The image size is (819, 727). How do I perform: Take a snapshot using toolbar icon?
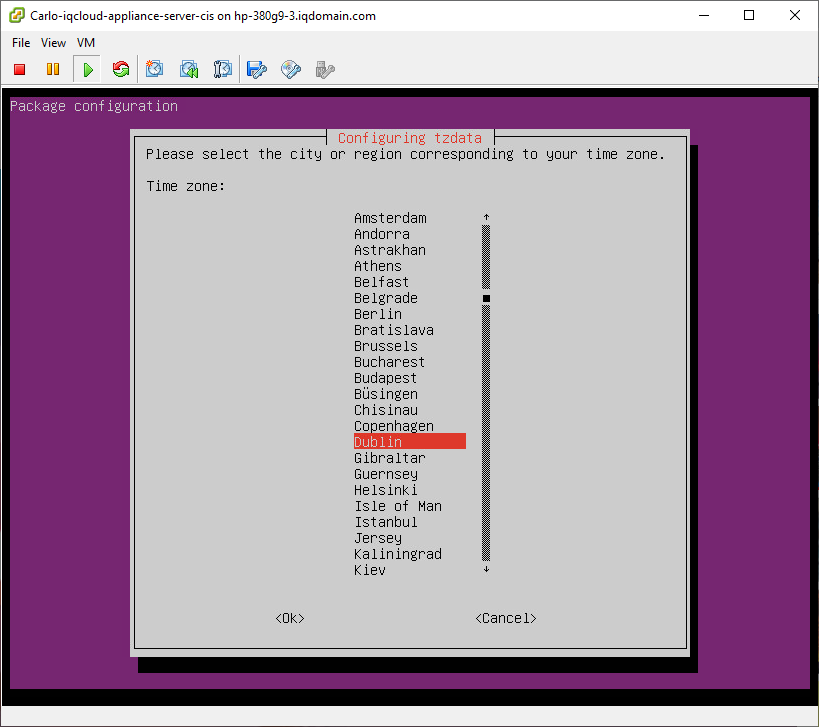click(154, 69)
